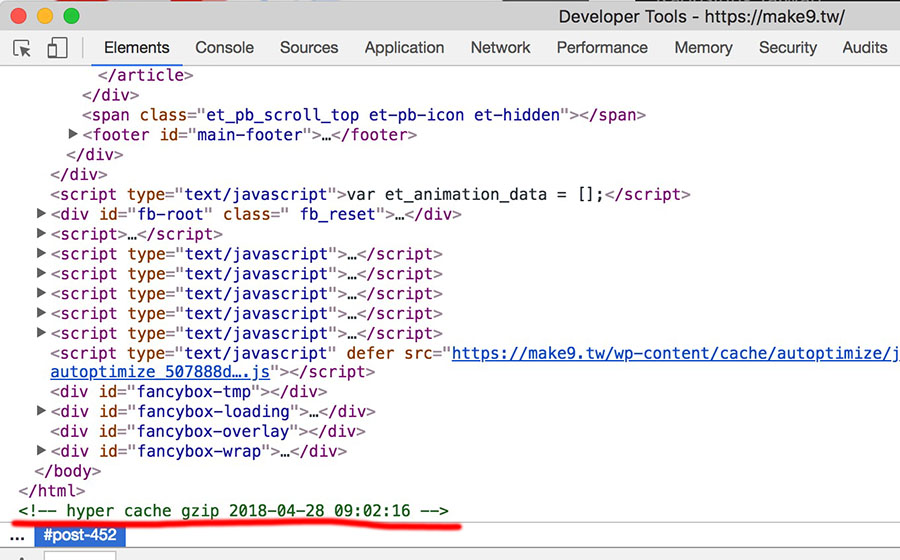Image resolution: width=900 pixels, height=560 pixels.
Task: Toggle the device toolbar icon
Action: coord(57,48)
